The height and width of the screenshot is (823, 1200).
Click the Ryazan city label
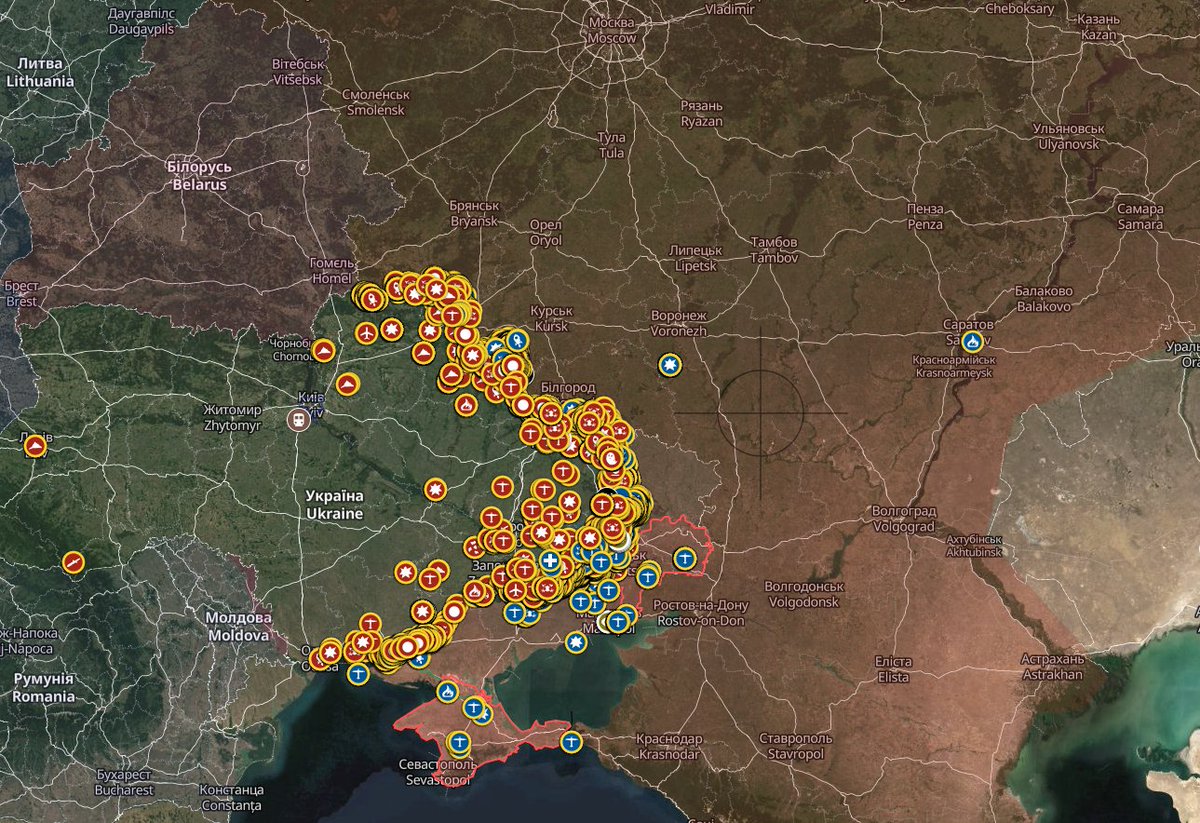coord(701,113)
